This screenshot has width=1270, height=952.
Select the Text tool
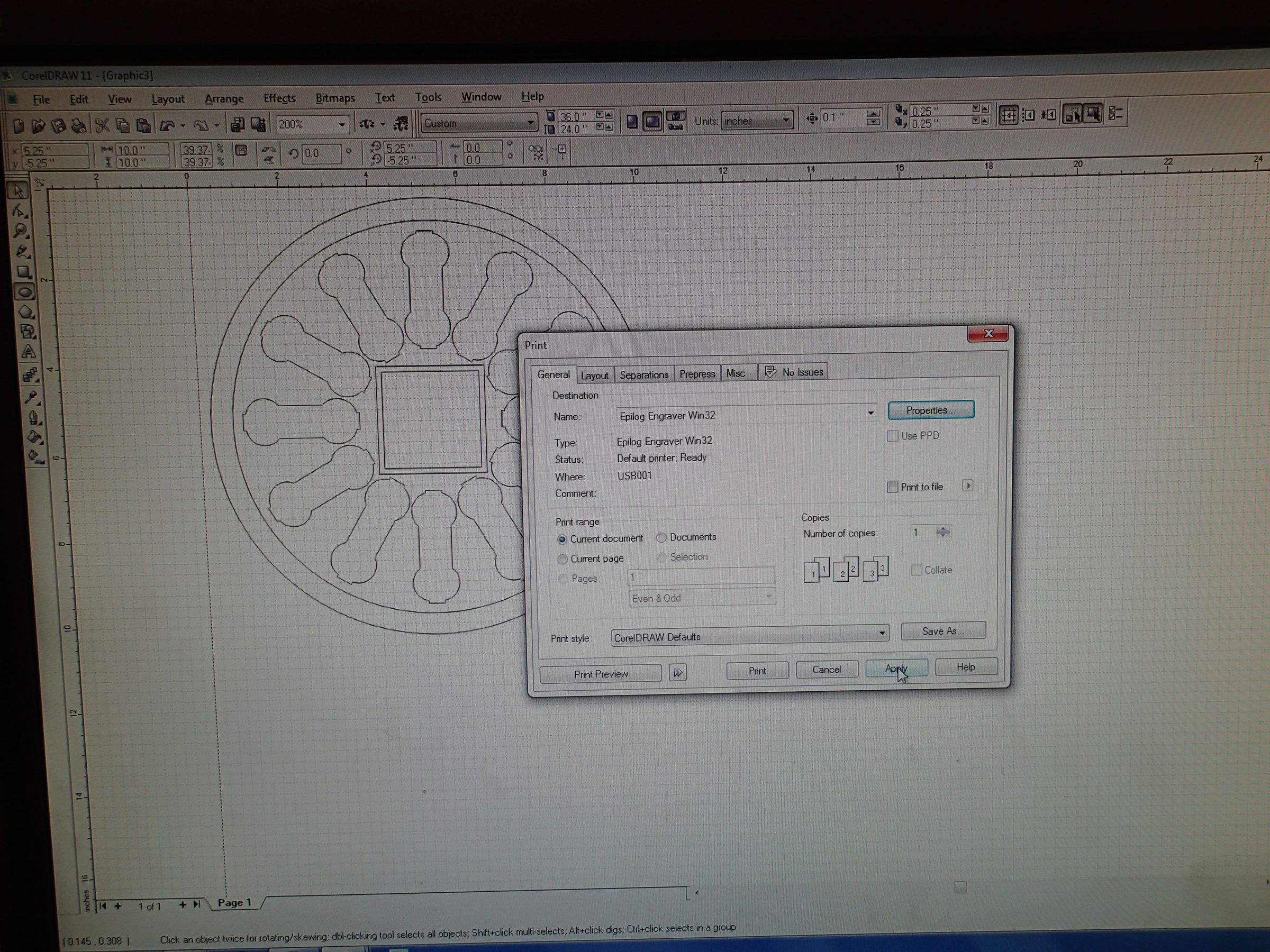28,352
